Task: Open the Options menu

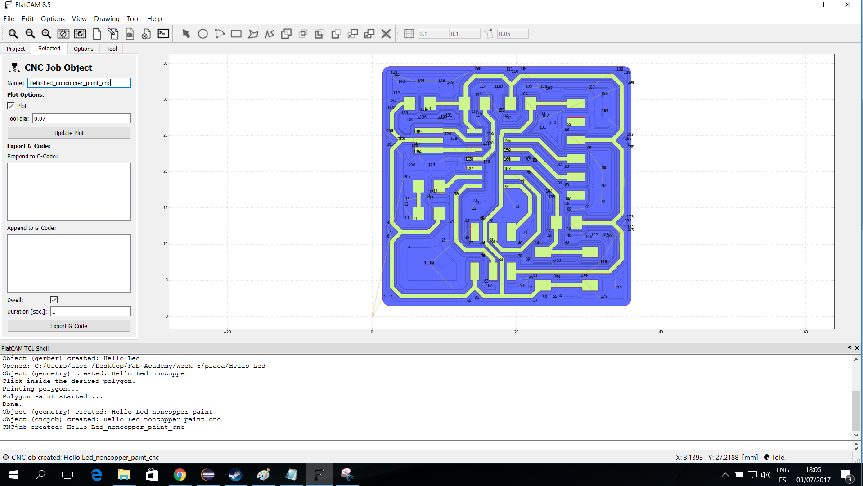Action: click(52, 19)
